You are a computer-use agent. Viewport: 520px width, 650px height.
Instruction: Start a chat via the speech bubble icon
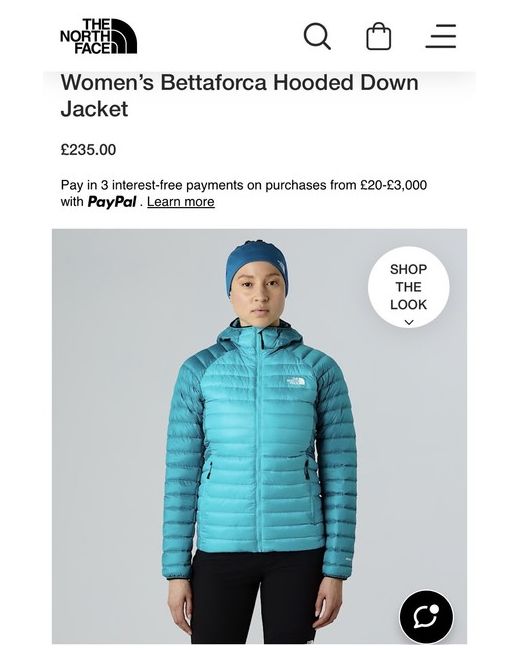pyautogui.click(x=426, y=617)
